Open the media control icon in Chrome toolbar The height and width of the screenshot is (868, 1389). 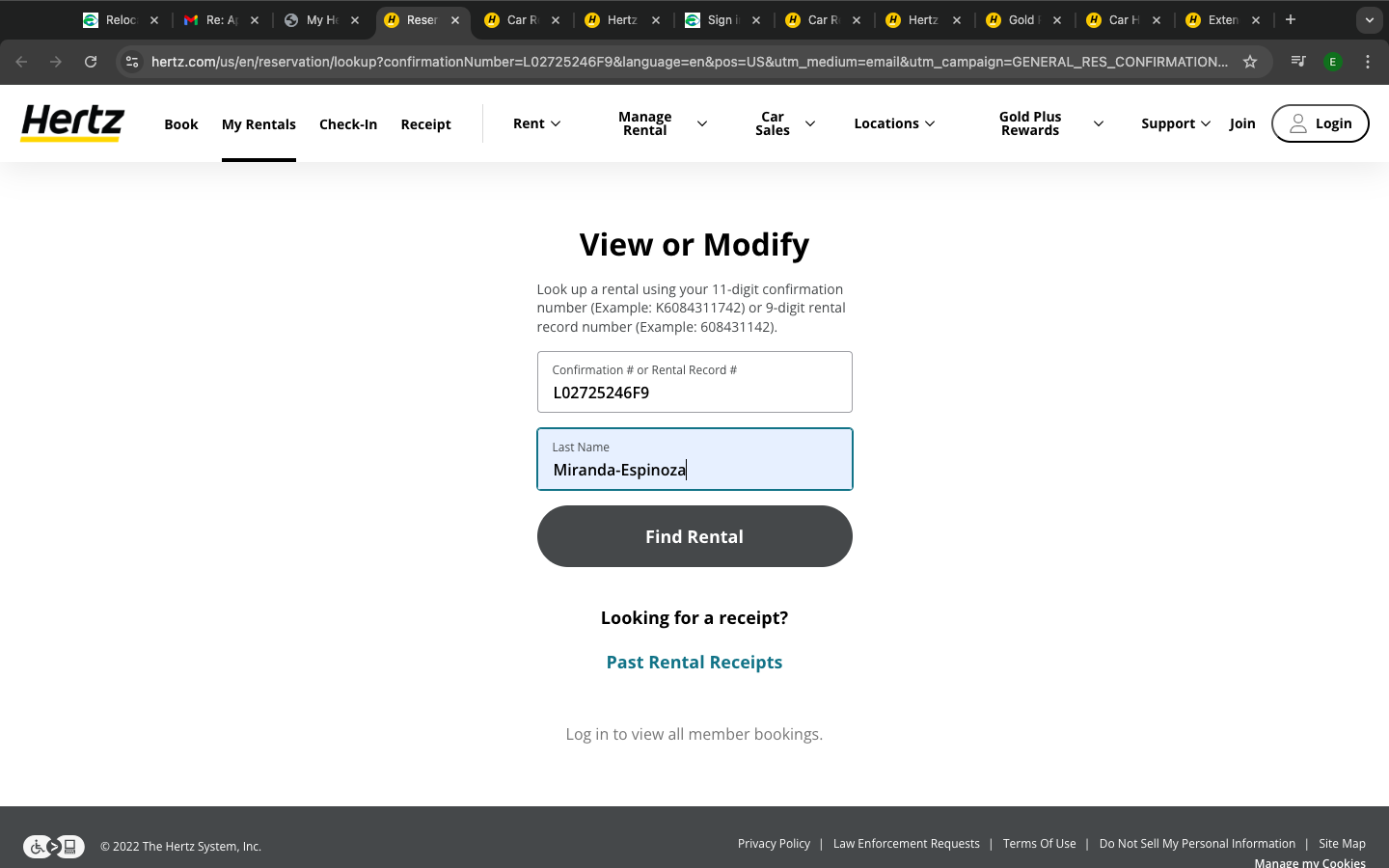(1298, 62)
